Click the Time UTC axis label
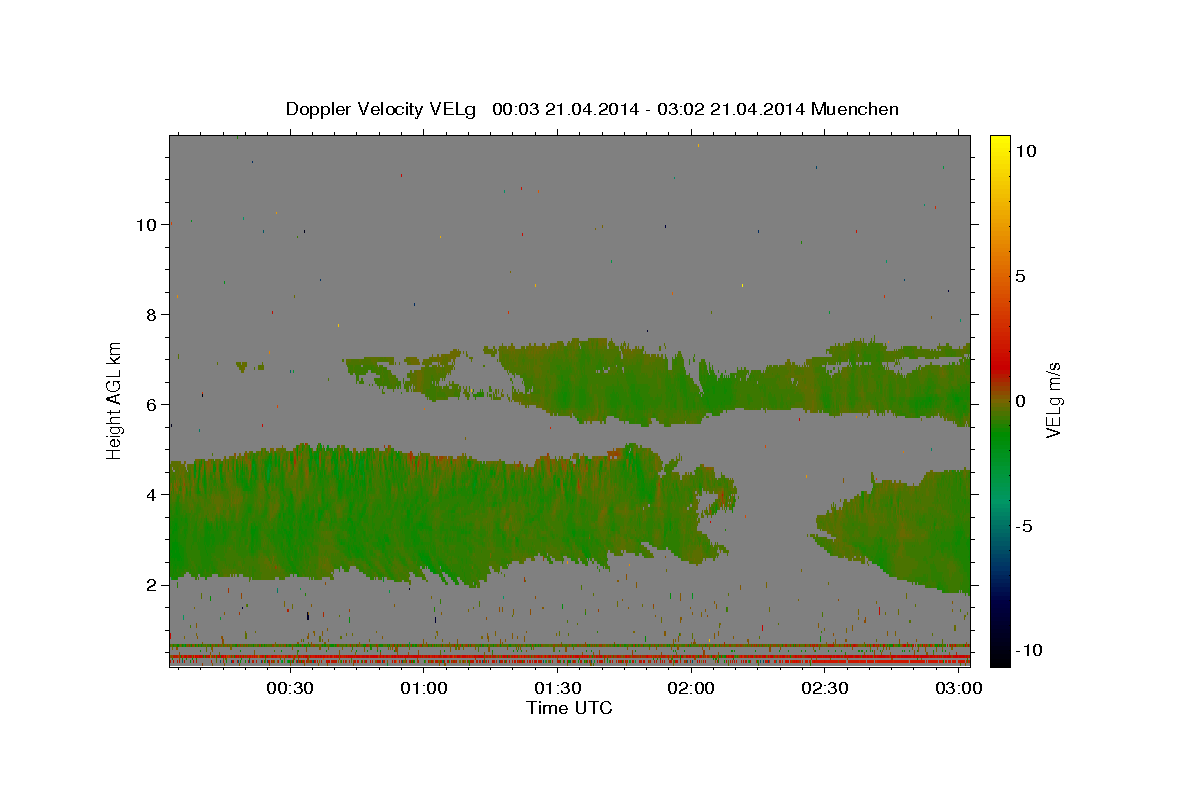 [x=569, y=708]
